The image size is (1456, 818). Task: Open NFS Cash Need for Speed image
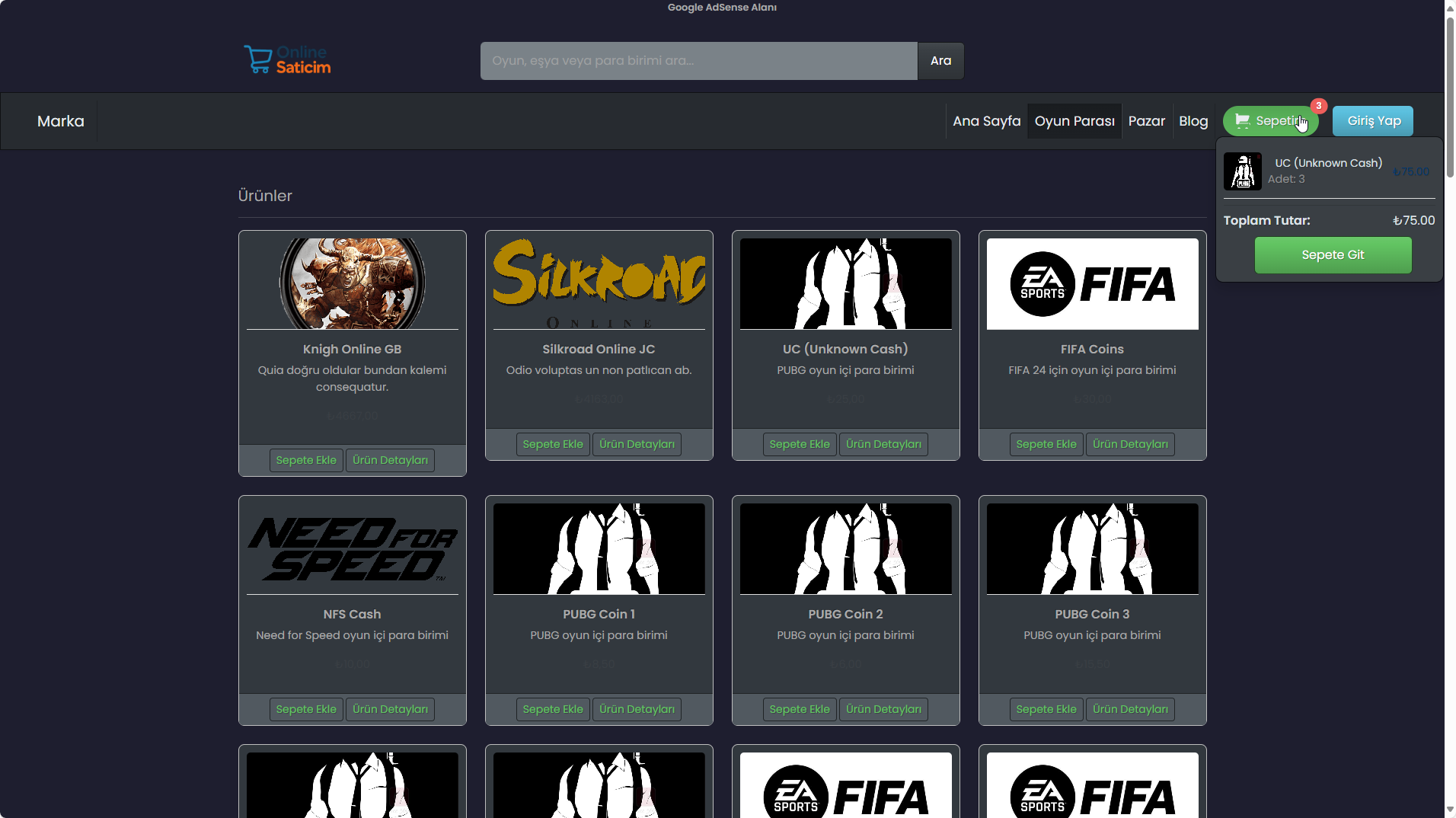pyautogui.click(x=352, y=548)
